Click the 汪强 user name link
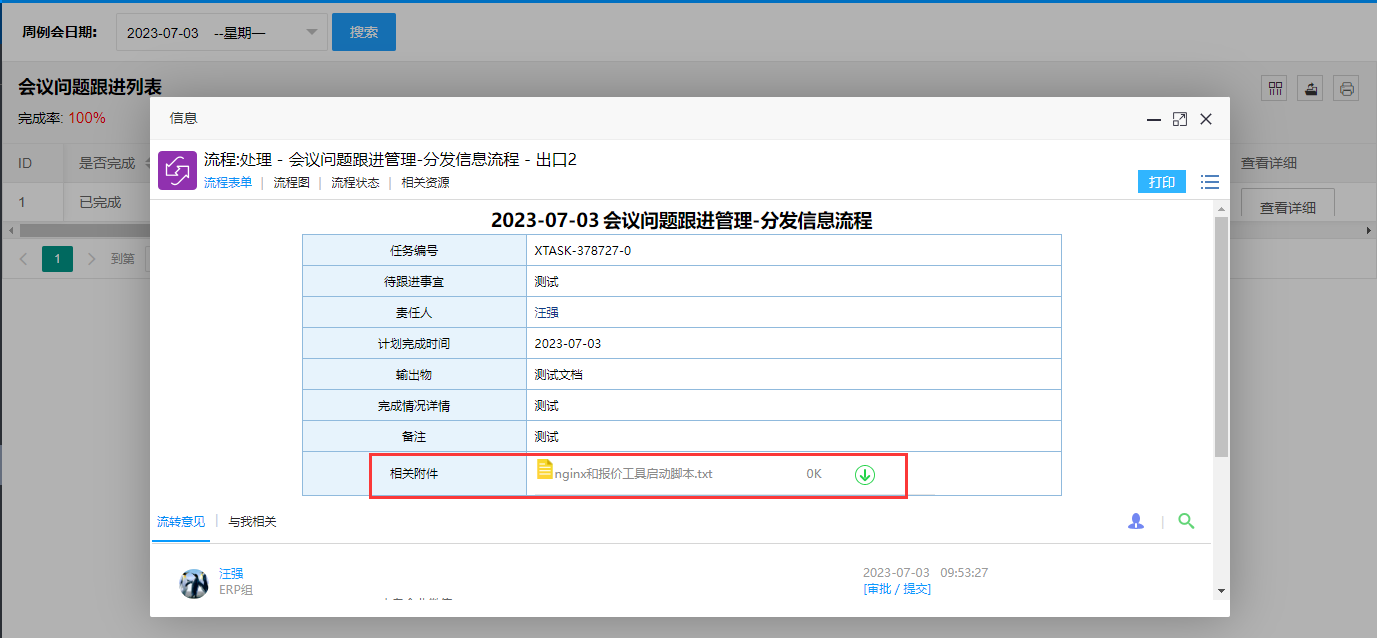This screenshot has width=1377, height=638. click(231, 573)
